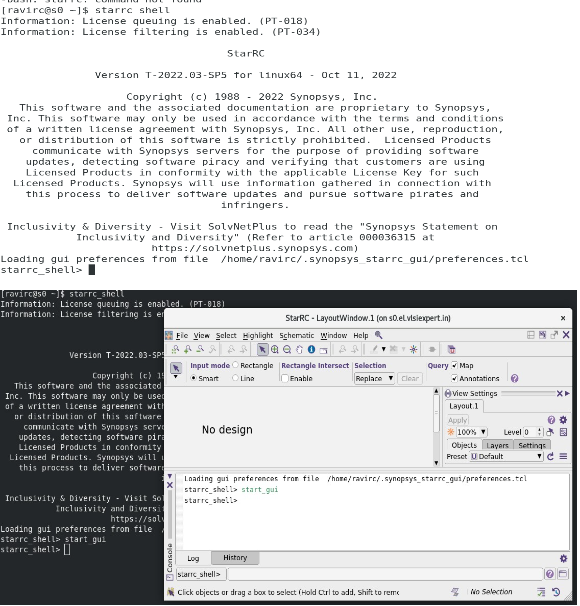Expand the Preset Default combo box
Viewport: 580px width, 606px height.
507,456
